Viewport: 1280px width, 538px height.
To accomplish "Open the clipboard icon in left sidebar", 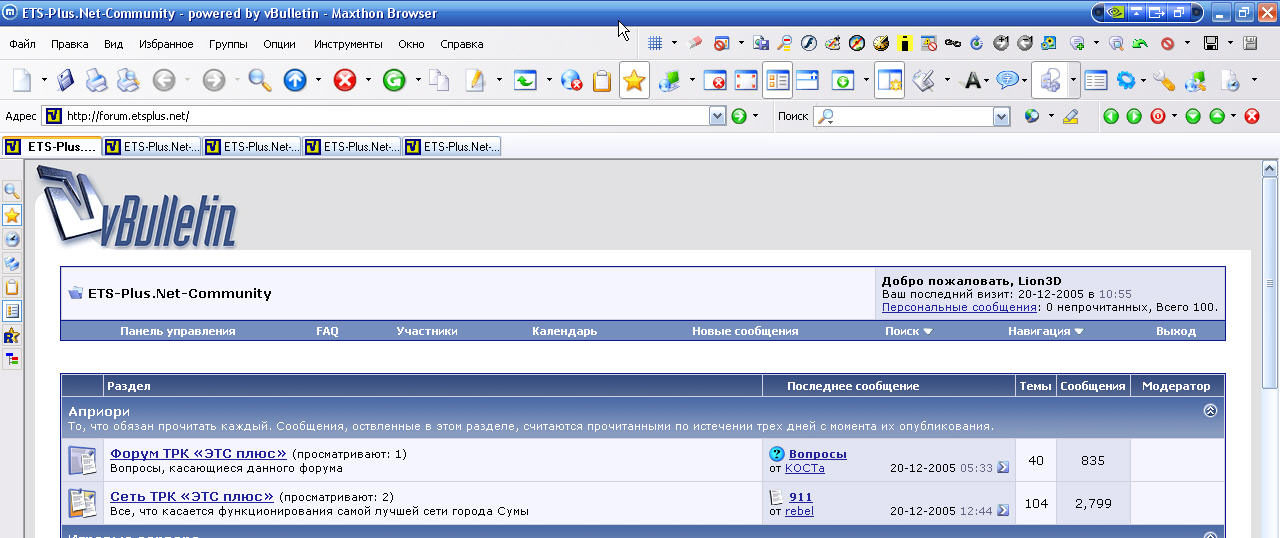I will pyautogui.click(x=12, y=287).
